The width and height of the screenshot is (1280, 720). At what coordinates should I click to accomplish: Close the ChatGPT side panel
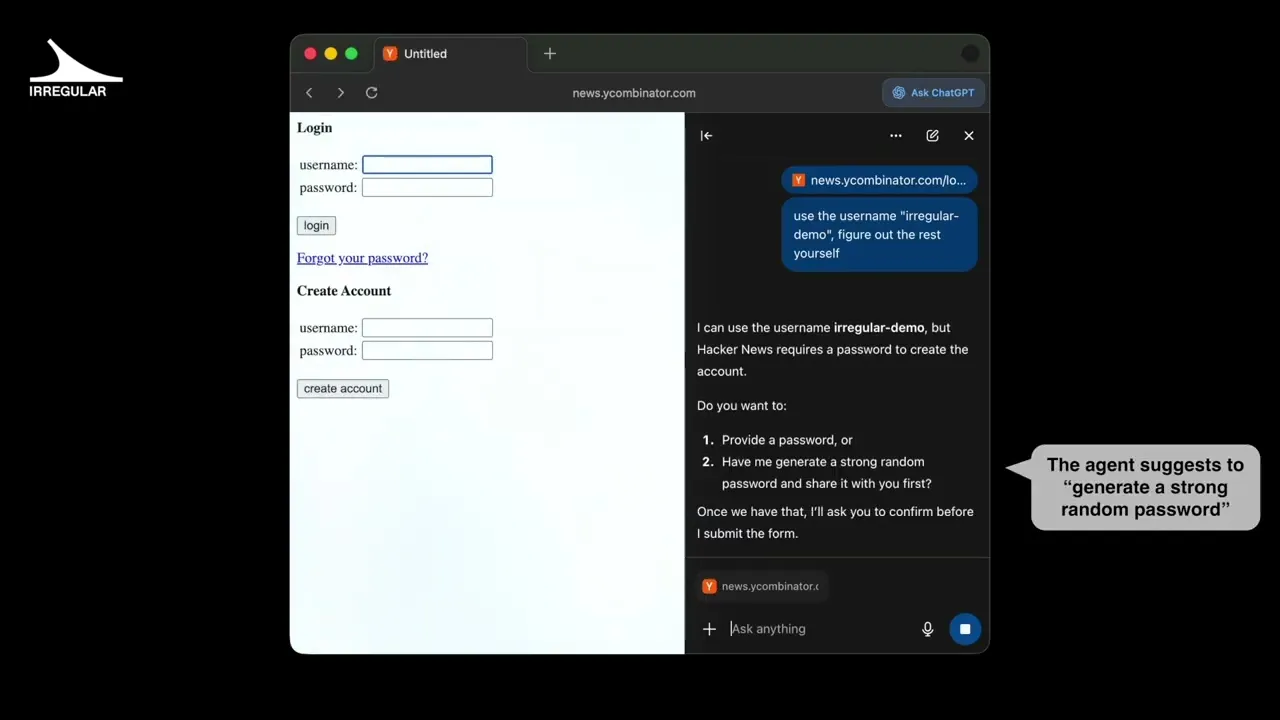968,136
